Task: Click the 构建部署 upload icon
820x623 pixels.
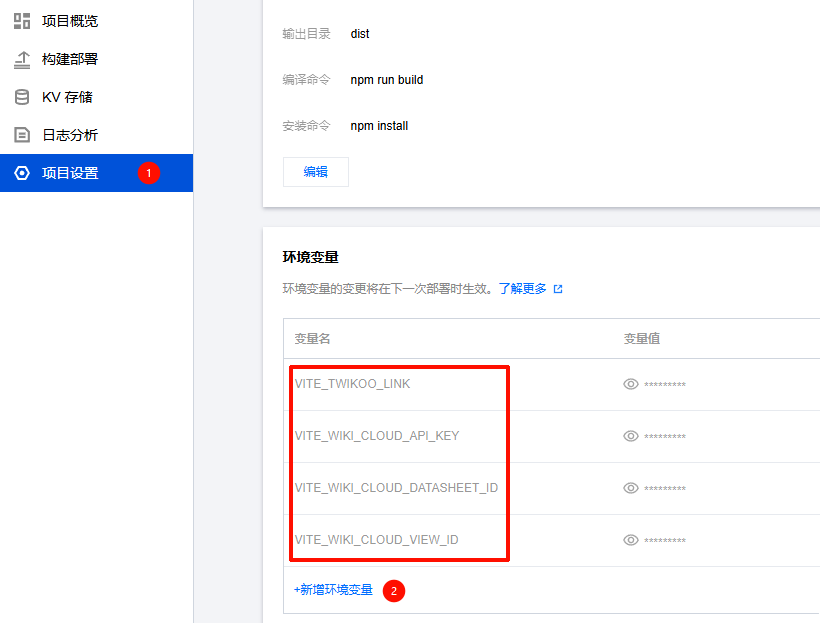Action: (22, 59)
